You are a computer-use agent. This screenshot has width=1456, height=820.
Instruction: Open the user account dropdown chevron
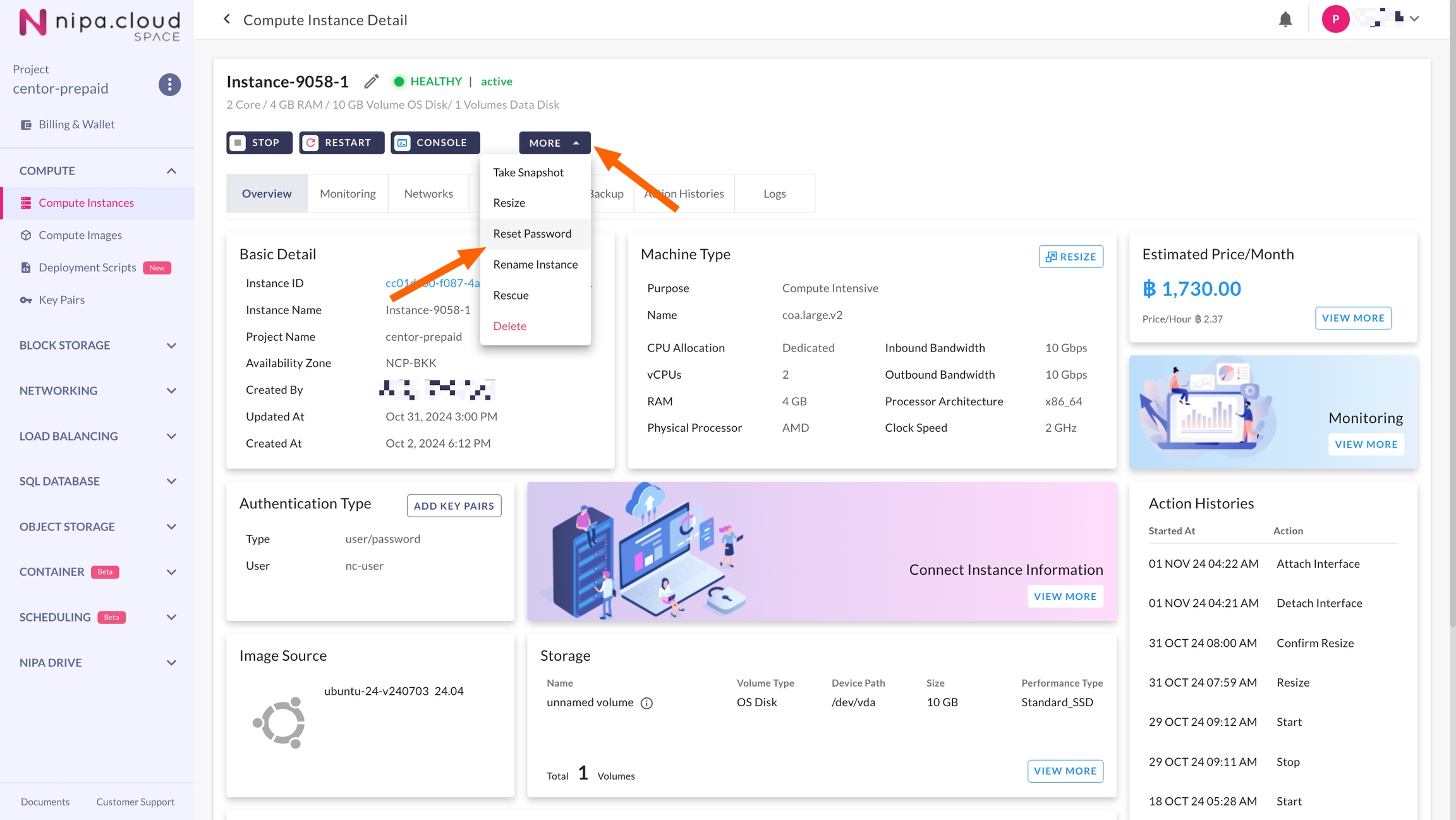1414,19
